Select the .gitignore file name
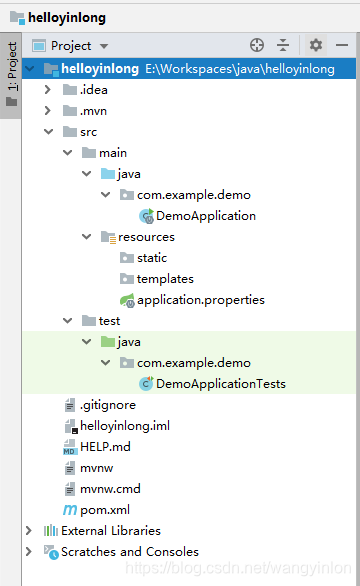360x586 pixels. (108, 405)
